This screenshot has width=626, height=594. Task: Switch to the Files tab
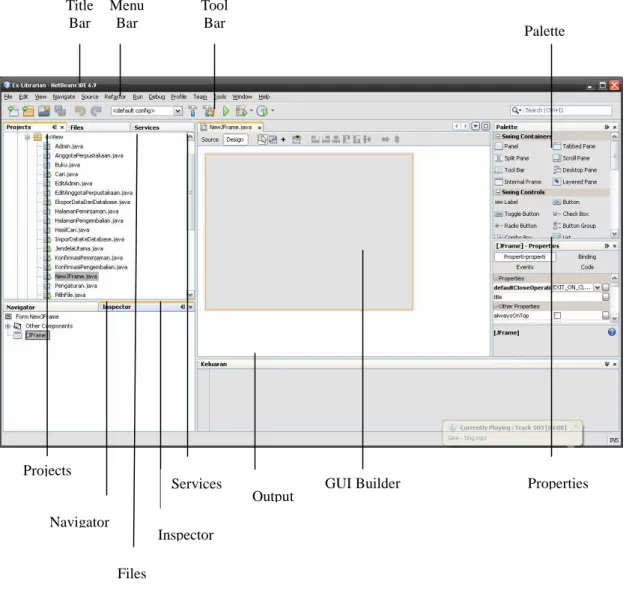pyautogui.click(x=98, y=128)
